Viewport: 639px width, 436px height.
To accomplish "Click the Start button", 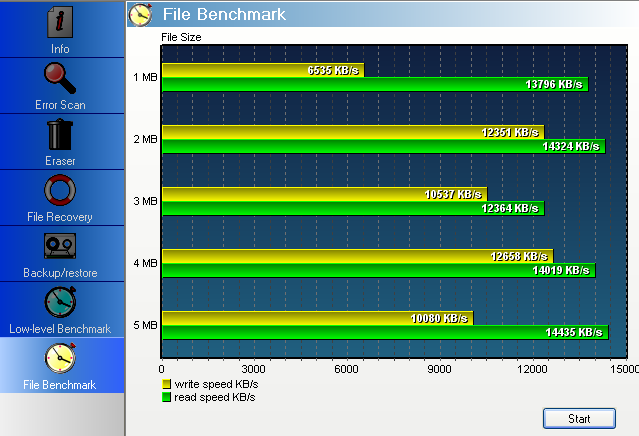I will pyautogui.click(x=579, y=418).
